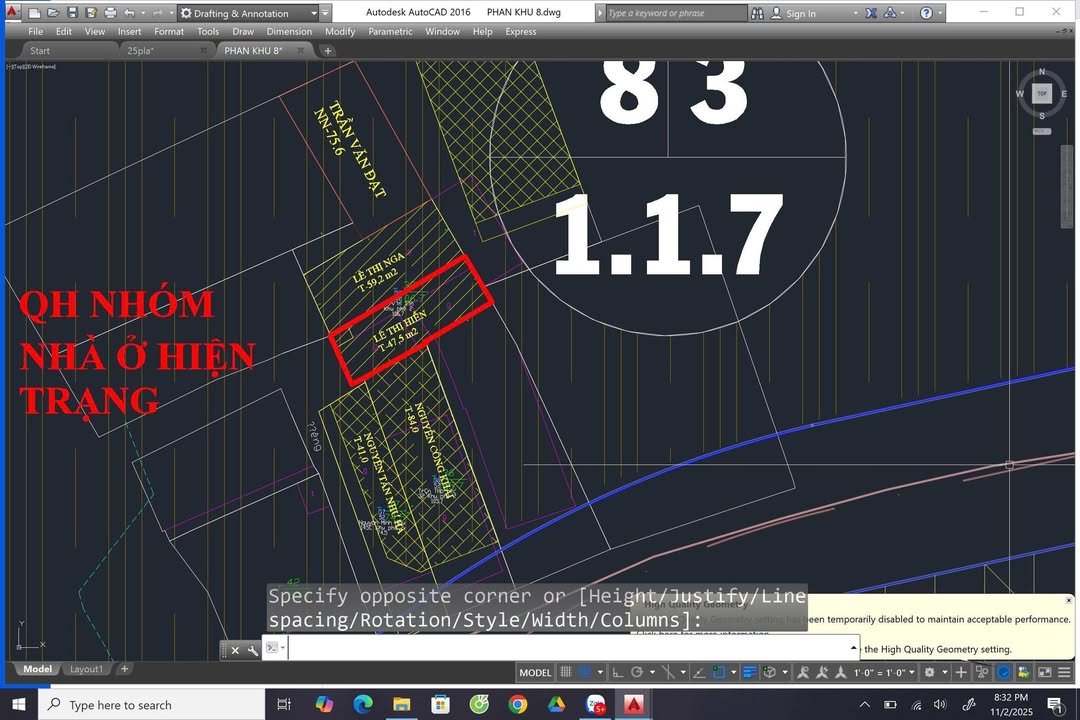The height and width of the screenshot is (720, 1080).
Task: Toggle Ortho mode in status bar
Action: pos(617,672)
